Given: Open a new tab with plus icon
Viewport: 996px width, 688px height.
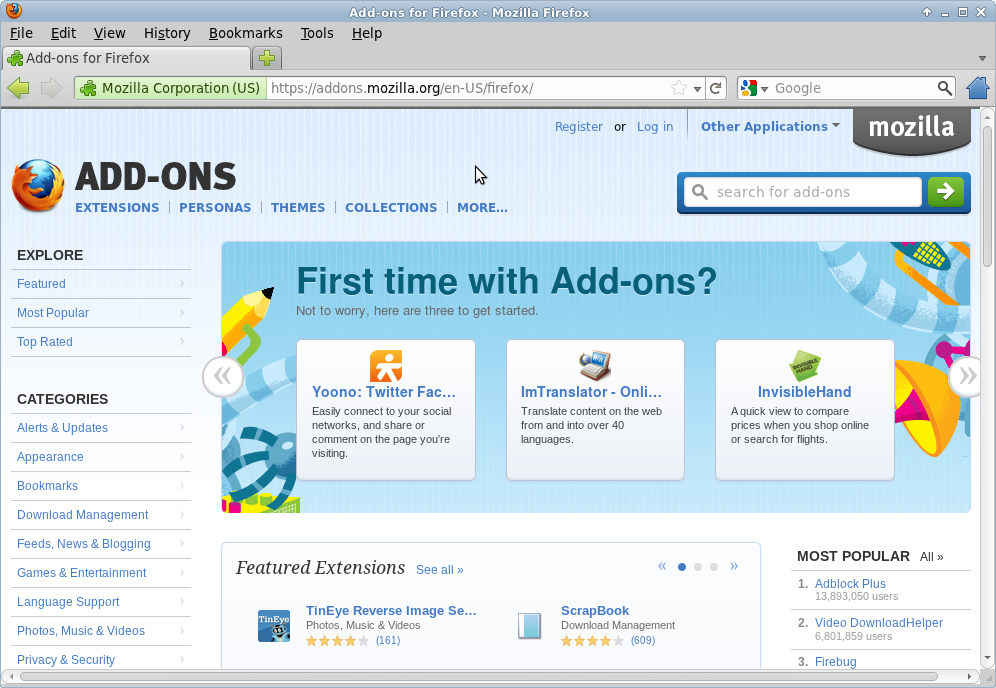Looking at the screenshot, I should pyautogui.click(x=267, y=58).
